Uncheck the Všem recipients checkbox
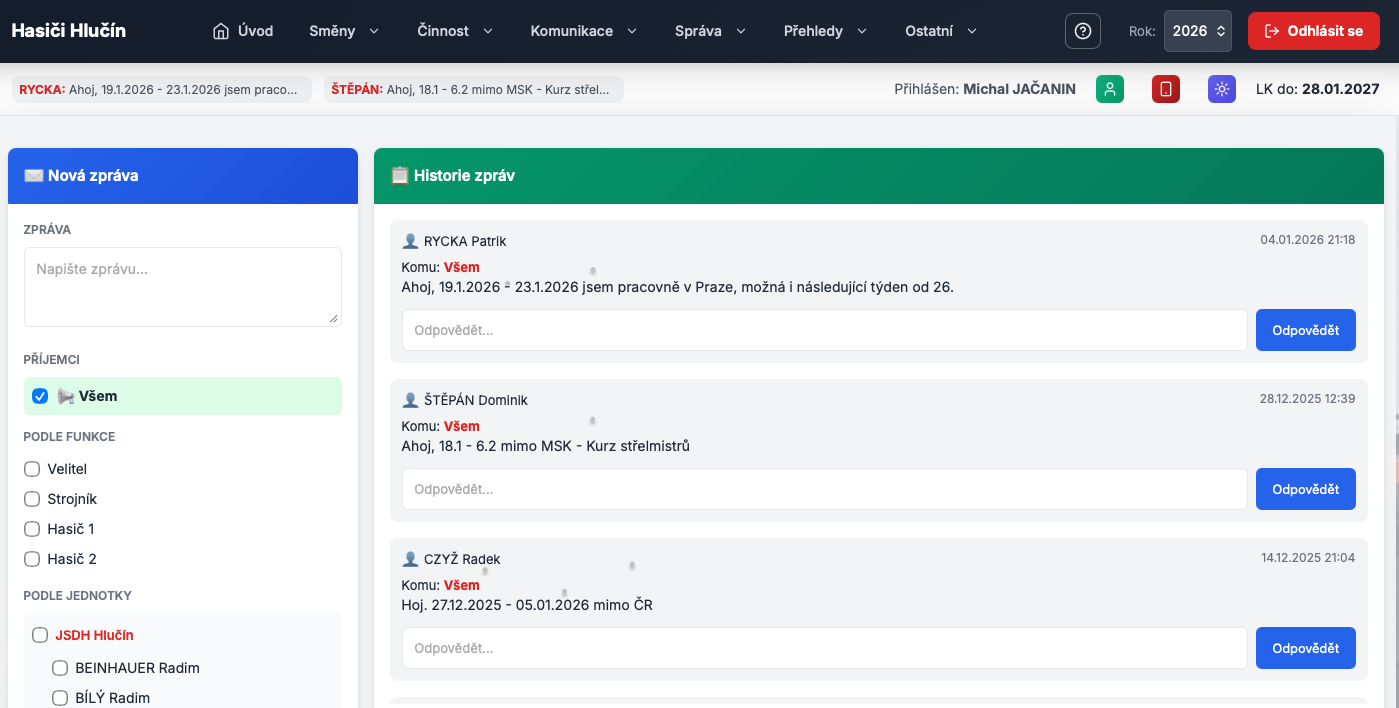 click(40, 396)
